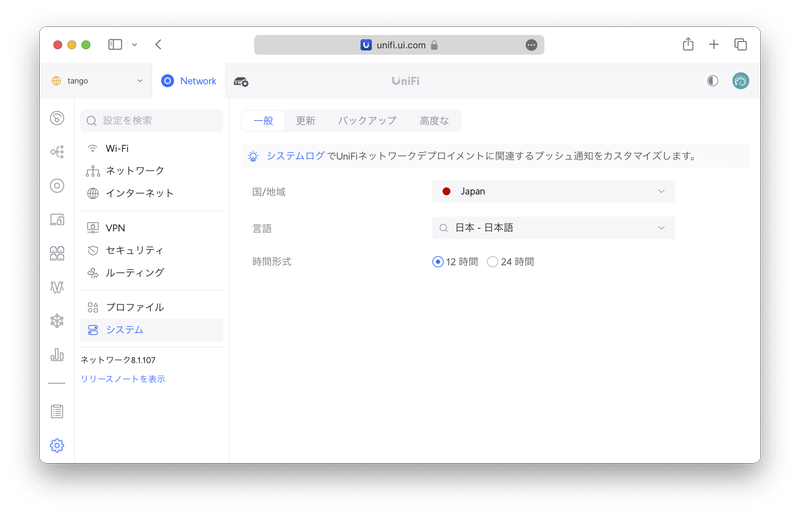Open the Statistics bar chart icon

point(57,355)
